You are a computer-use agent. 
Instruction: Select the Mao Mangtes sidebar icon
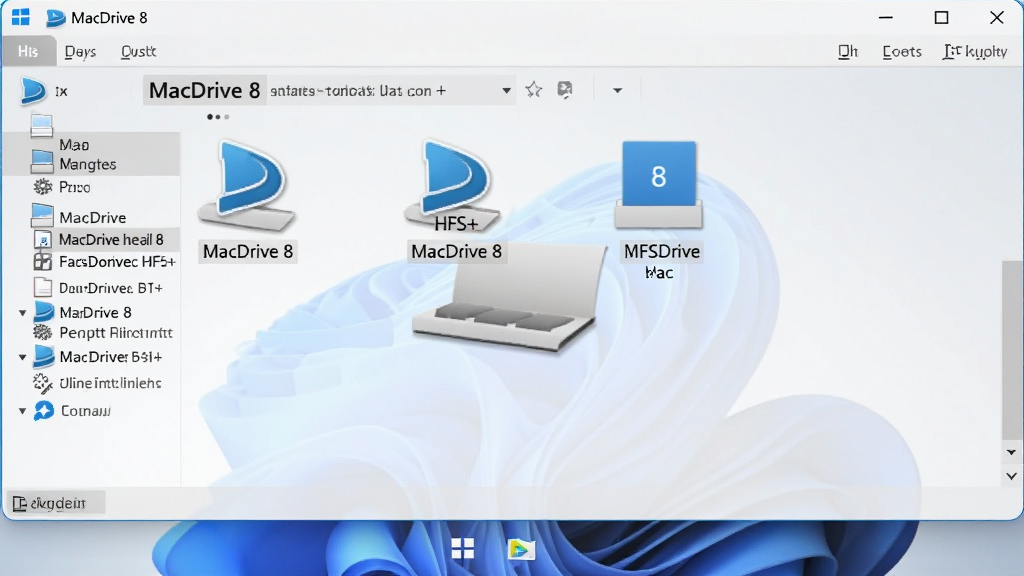click(42, 161)
